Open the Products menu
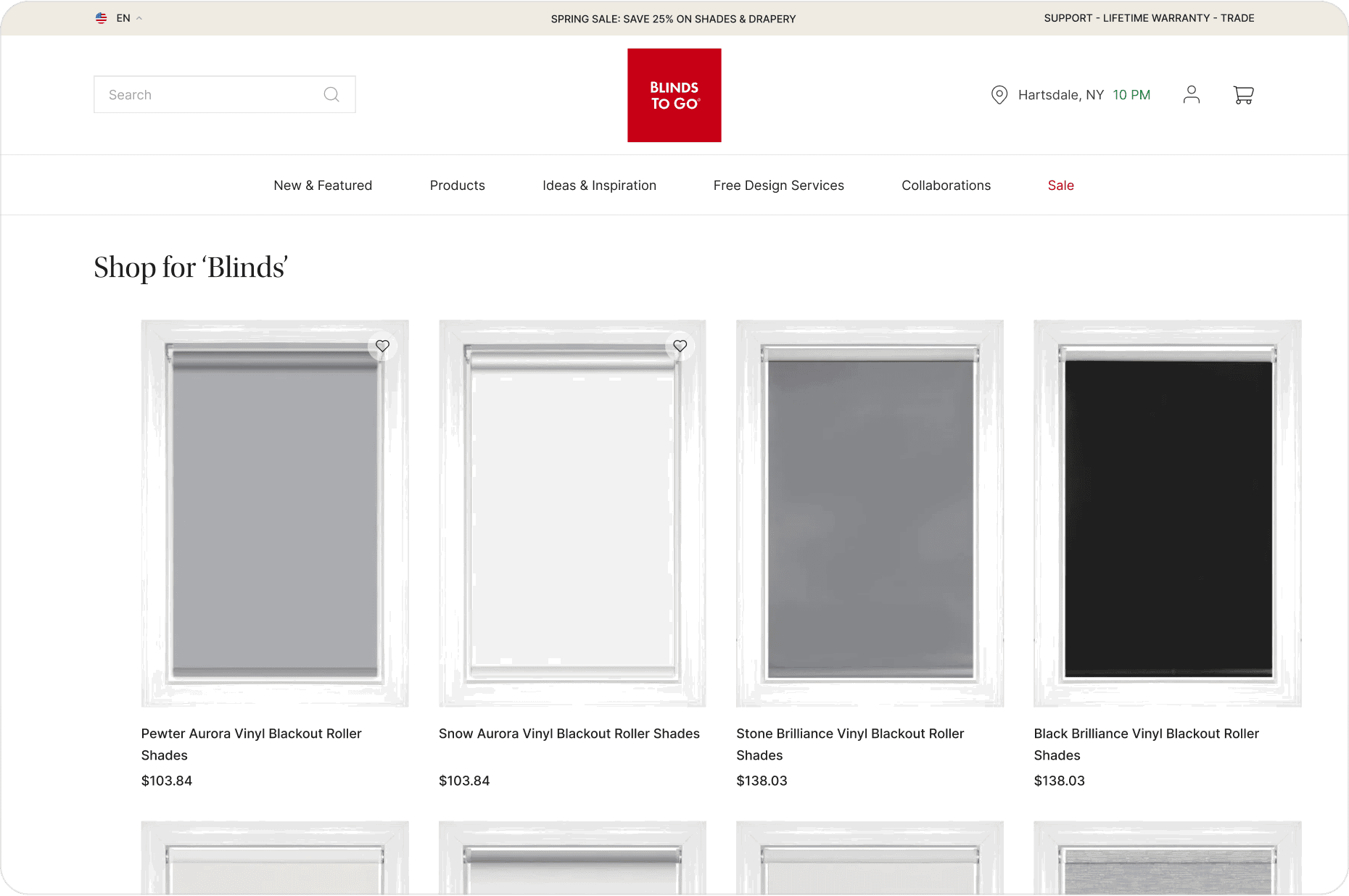Viewport: 1349px width, 896px height. pyautogui.click(x=457, y=186)
